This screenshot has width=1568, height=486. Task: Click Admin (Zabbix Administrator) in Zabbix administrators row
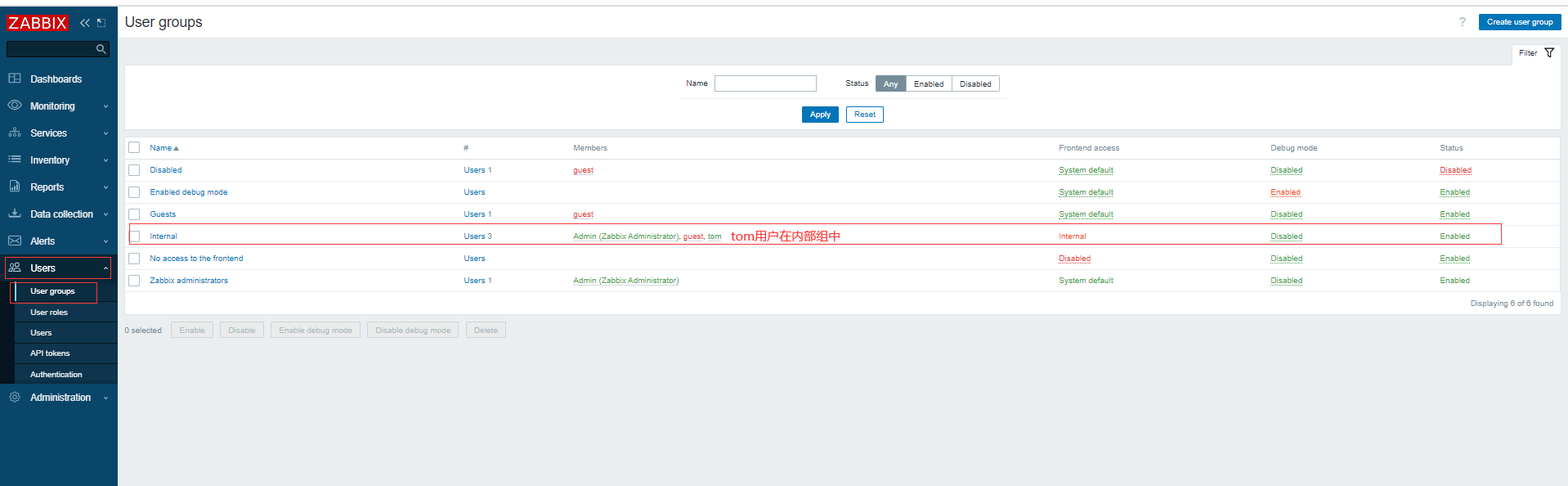click(625, 281)
